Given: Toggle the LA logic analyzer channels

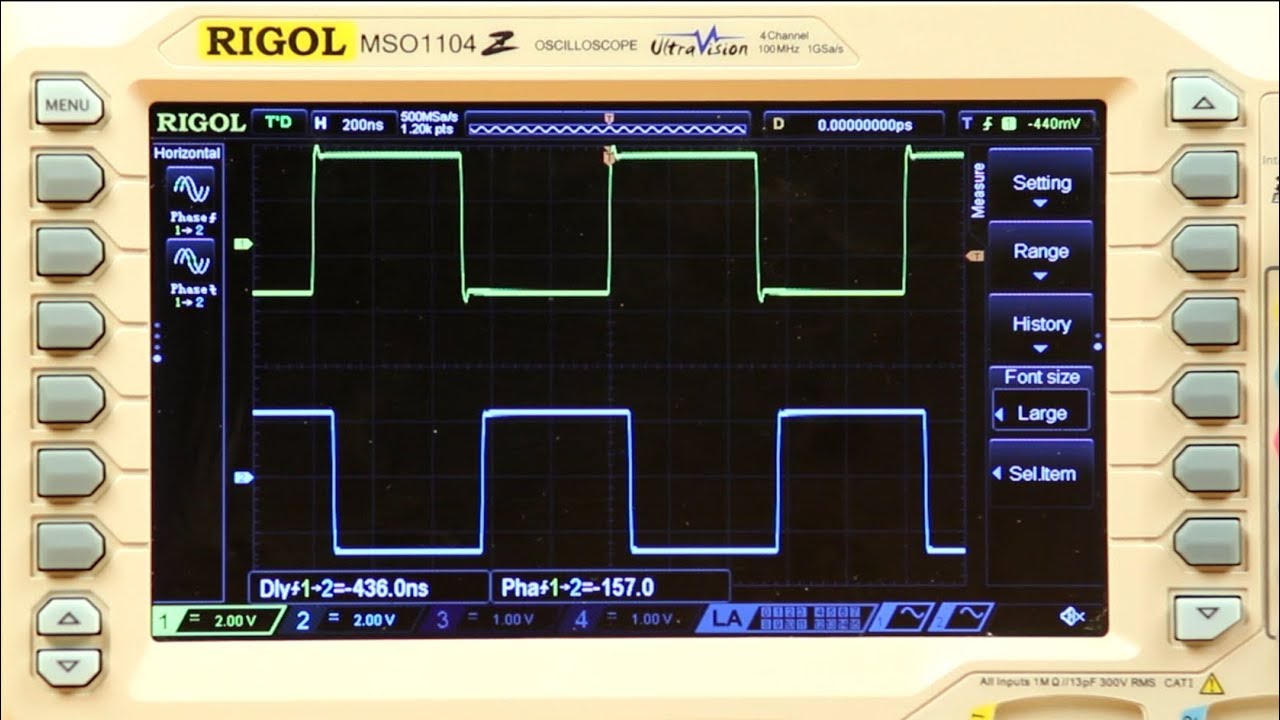Looking at the screenshot, I should (x=788, y=618).
